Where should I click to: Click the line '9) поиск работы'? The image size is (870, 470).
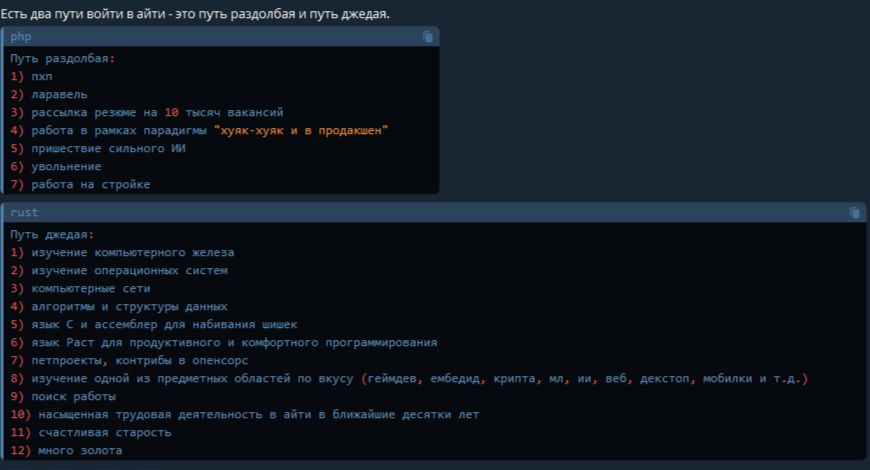[63, 397]
